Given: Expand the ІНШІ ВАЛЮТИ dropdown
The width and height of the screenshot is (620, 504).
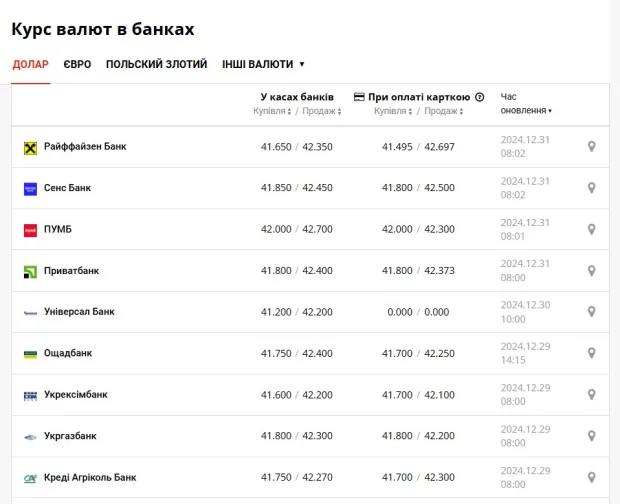Looking at the screenshot, I should pyautogui.click(x=263, y=64).
